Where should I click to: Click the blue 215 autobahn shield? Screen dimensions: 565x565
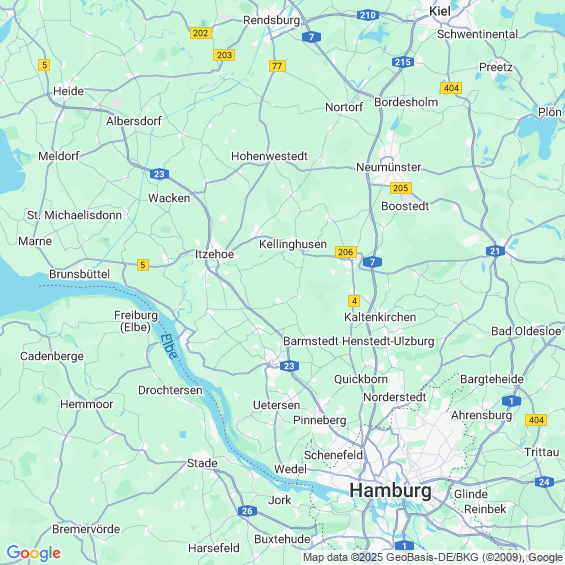coord(403,62)
